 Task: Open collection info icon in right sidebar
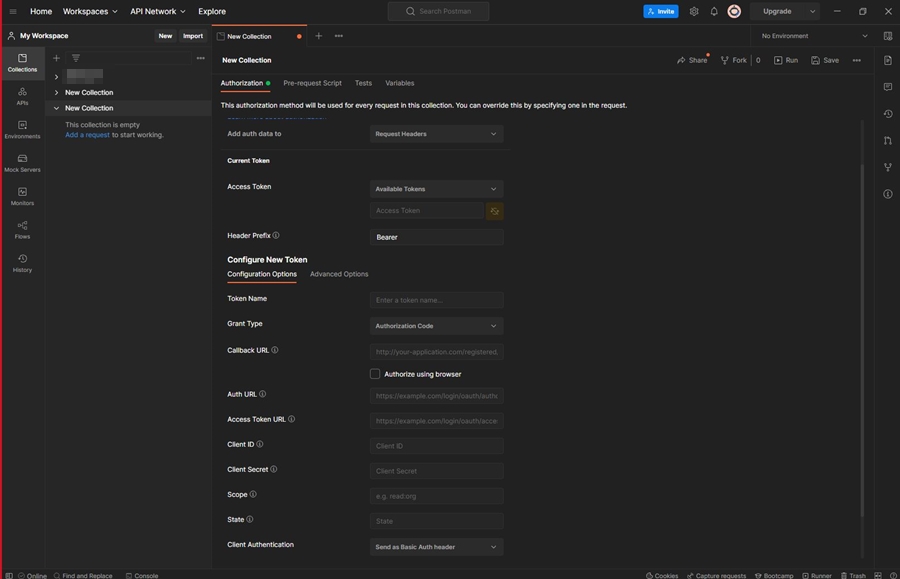coord(888,194)
